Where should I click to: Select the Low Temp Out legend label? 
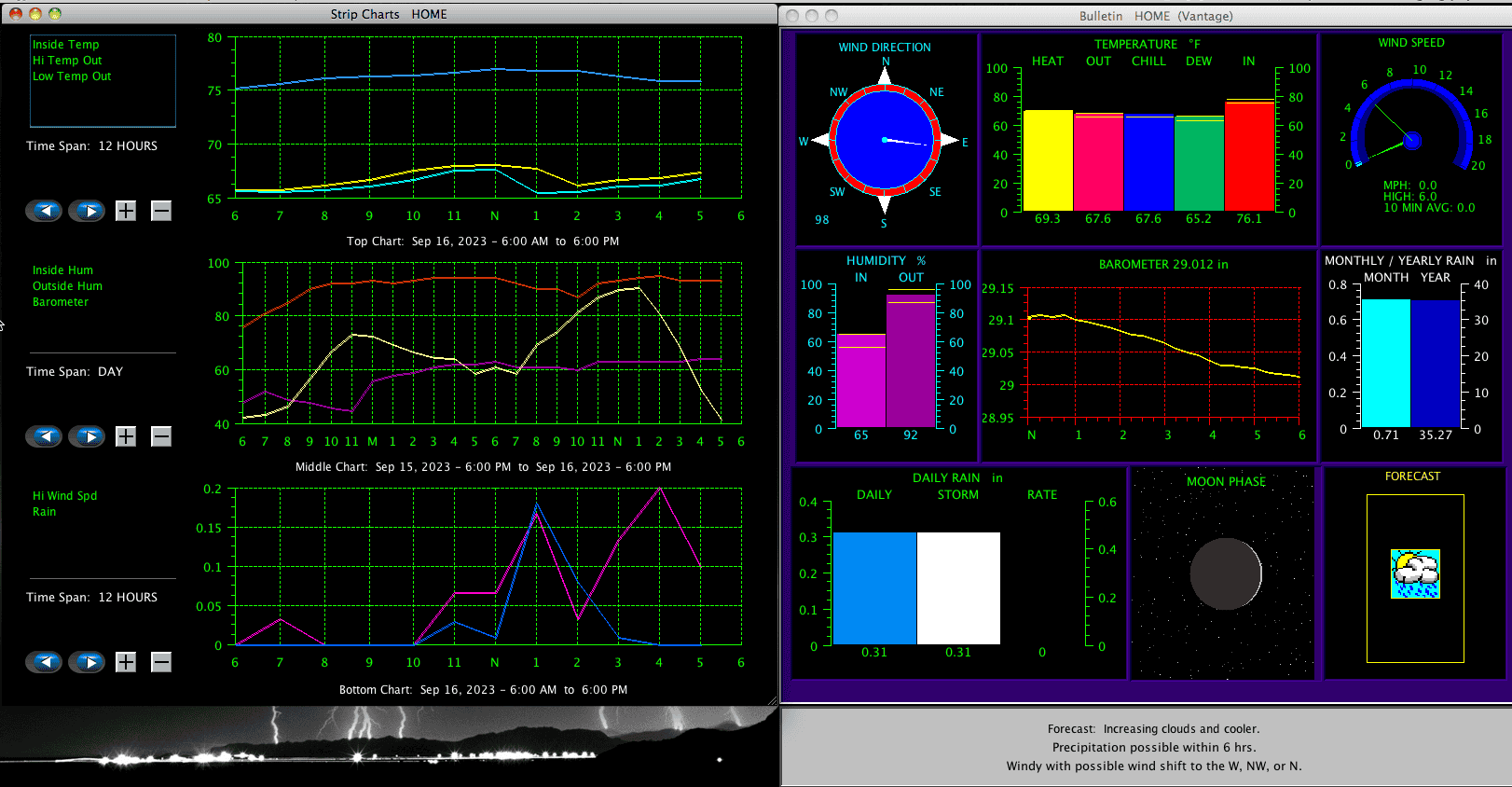72,76
